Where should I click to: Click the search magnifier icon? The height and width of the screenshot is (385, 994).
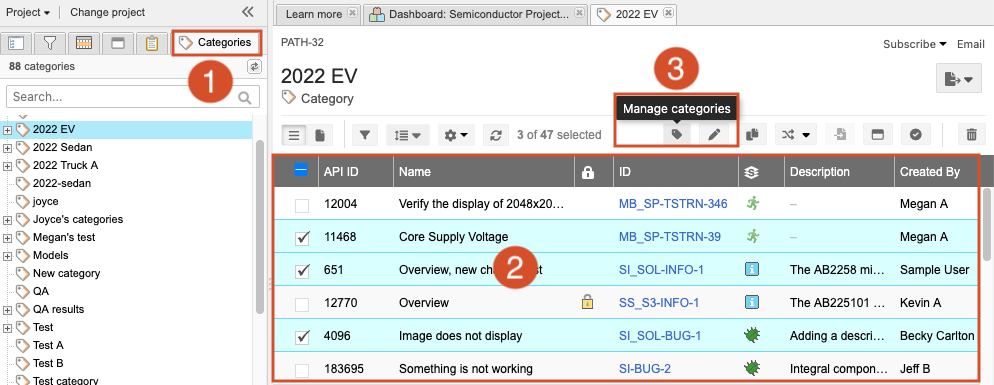point(245,98)
